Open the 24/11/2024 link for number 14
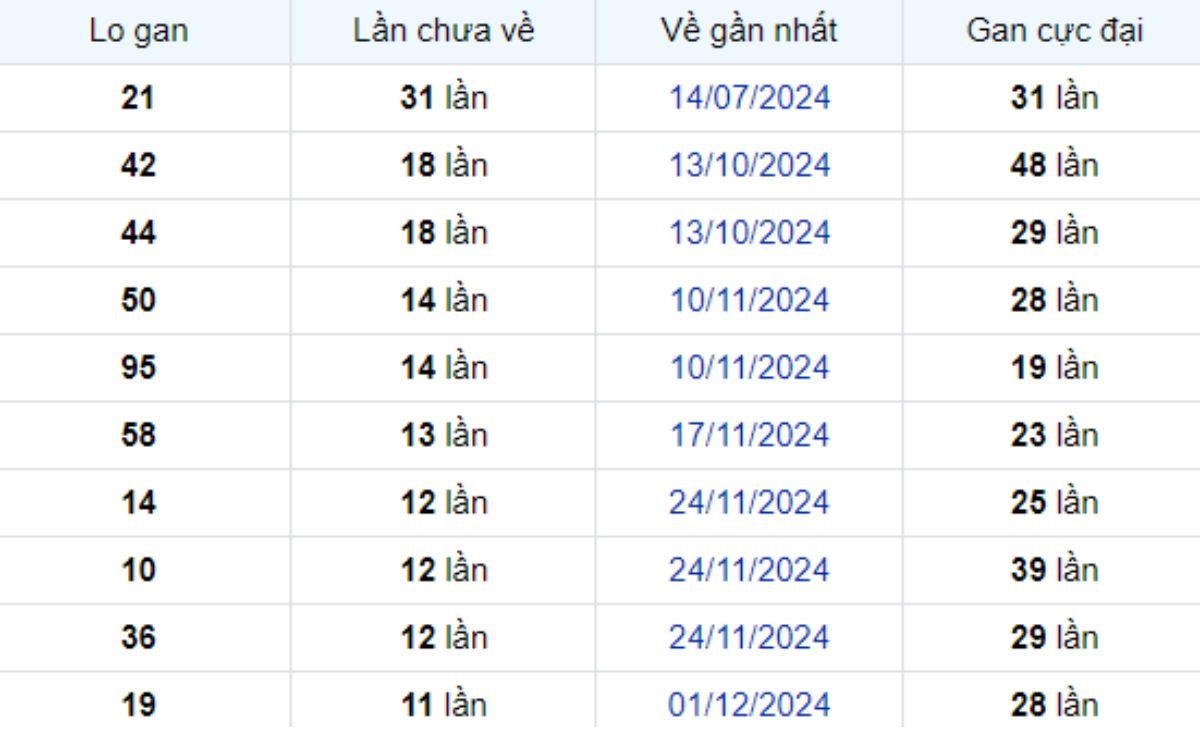The width and height of the screenshot is (1200, 736). 749,502
